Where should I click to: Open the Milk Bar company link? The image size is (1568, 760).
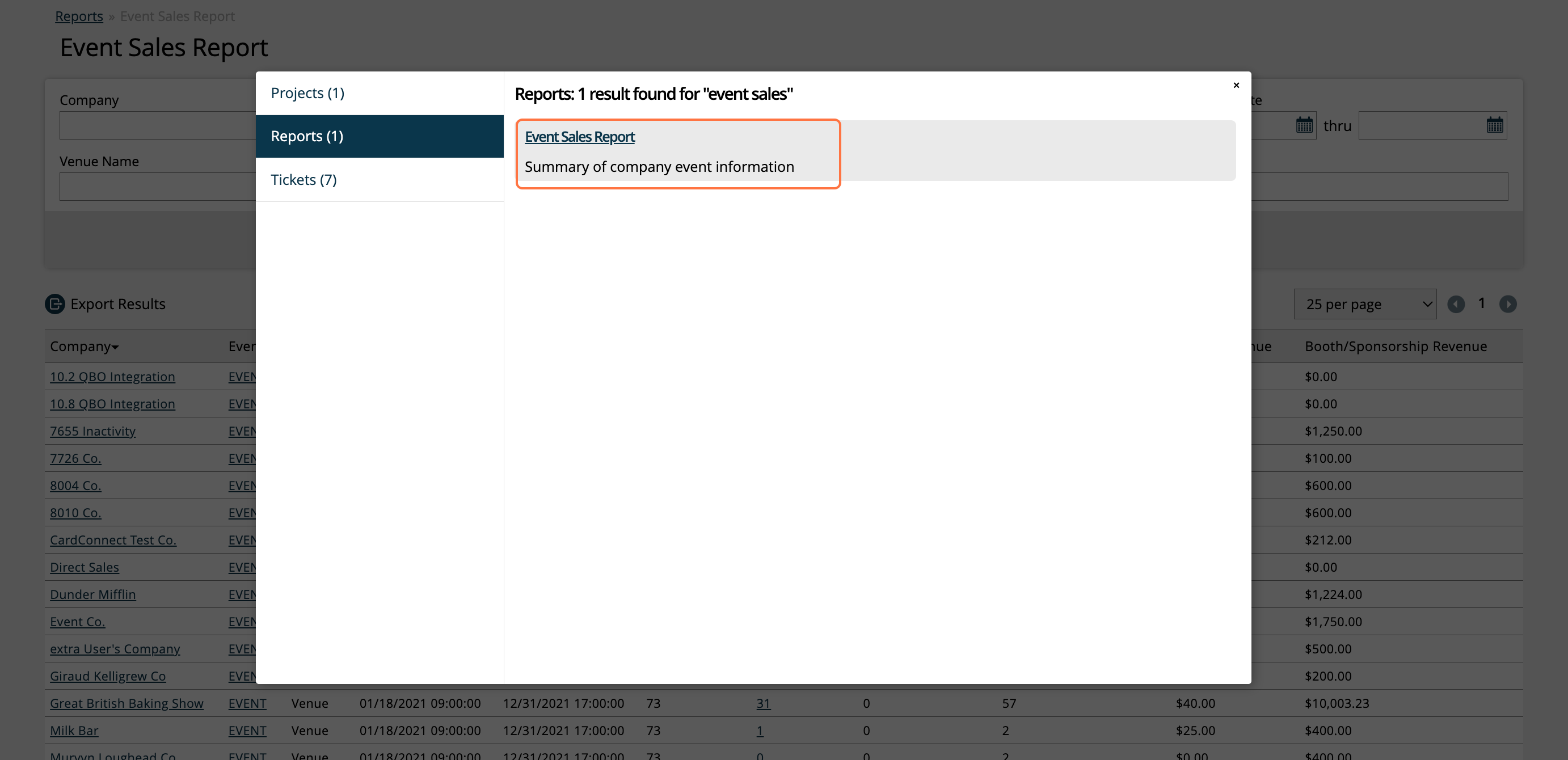(74, 731)
